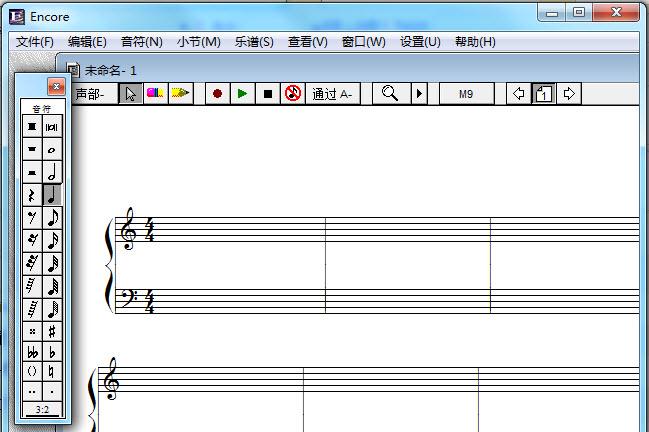Image resolution: width=649 pixels, height=432 pixels.
Task: Select the 128th note in palette
Action: [52, 309]
